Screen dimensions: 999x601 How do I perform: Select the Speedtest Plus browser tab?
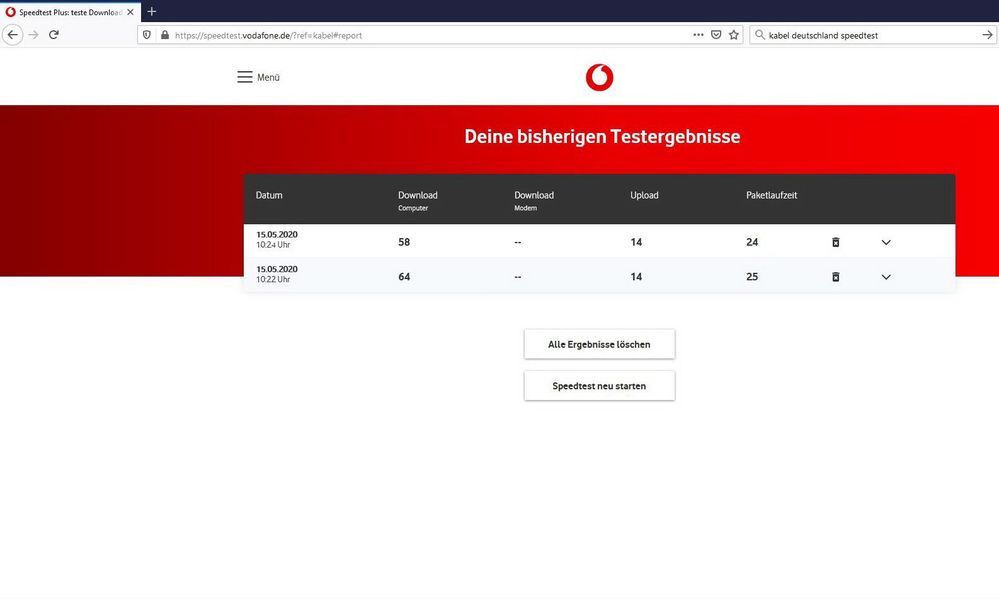coord(65,11)
